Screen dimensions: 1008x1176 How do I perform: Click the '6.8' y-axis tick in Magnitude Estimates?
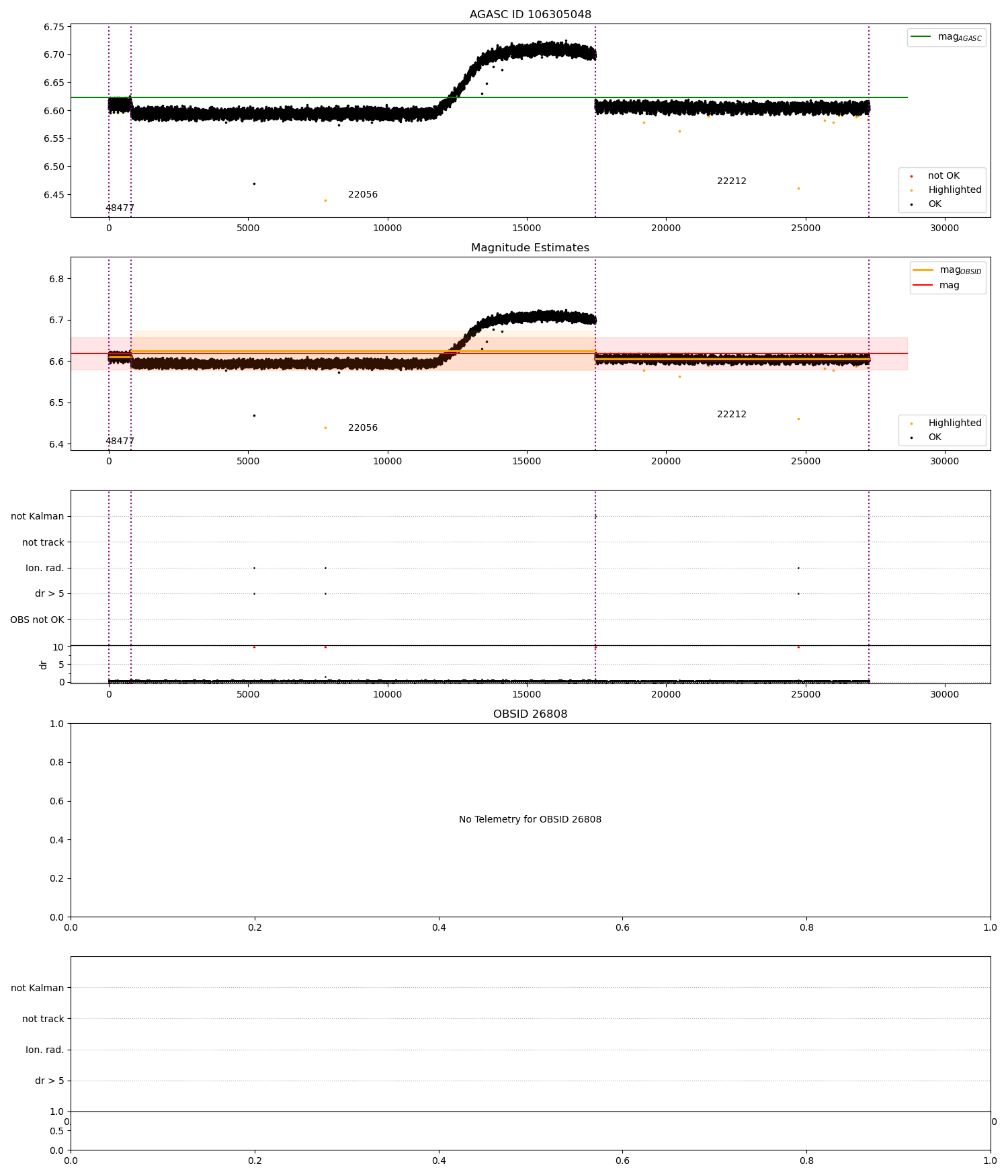point(56,280)
